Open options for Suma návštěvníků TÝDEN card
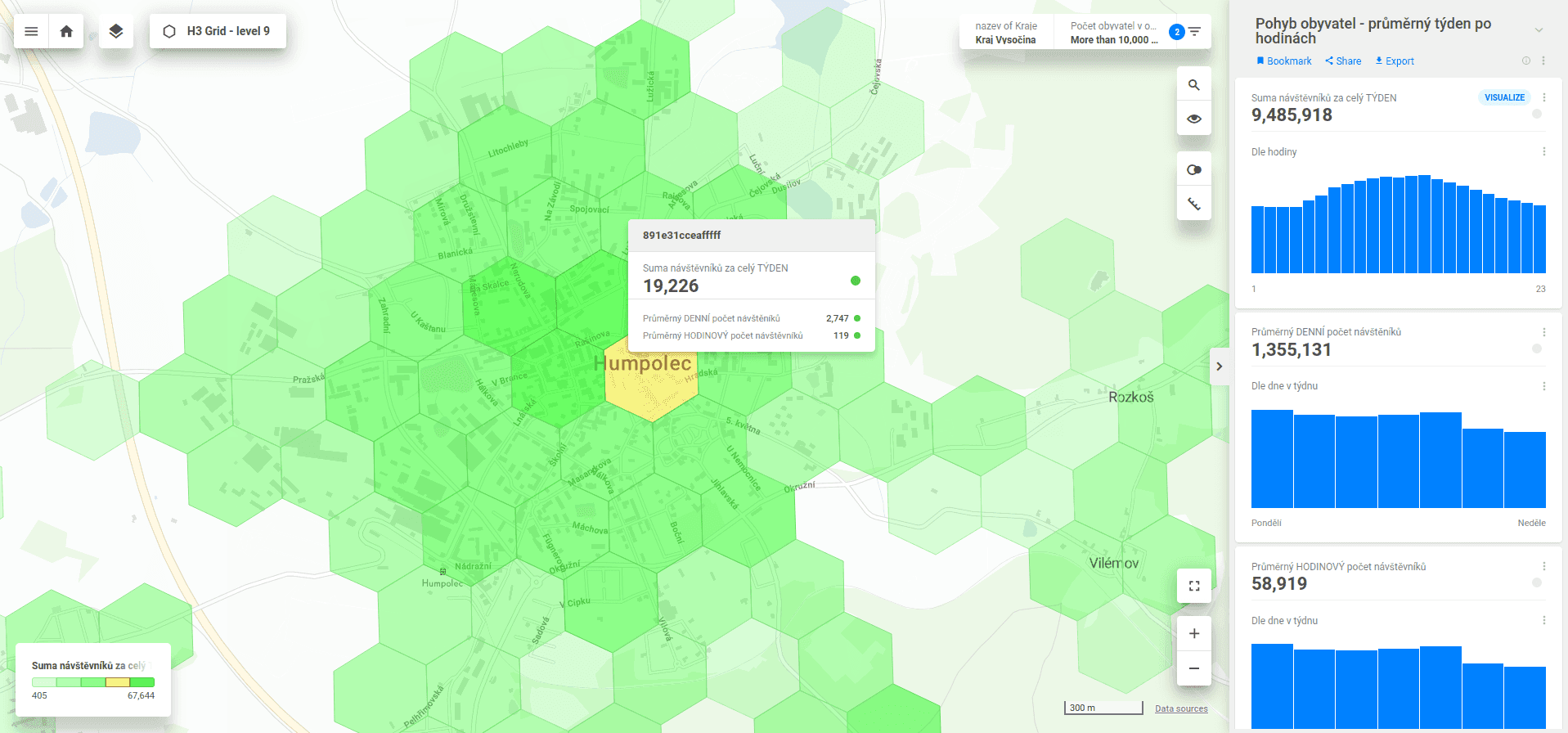The image size is (1568, 733). (1544, 97)
